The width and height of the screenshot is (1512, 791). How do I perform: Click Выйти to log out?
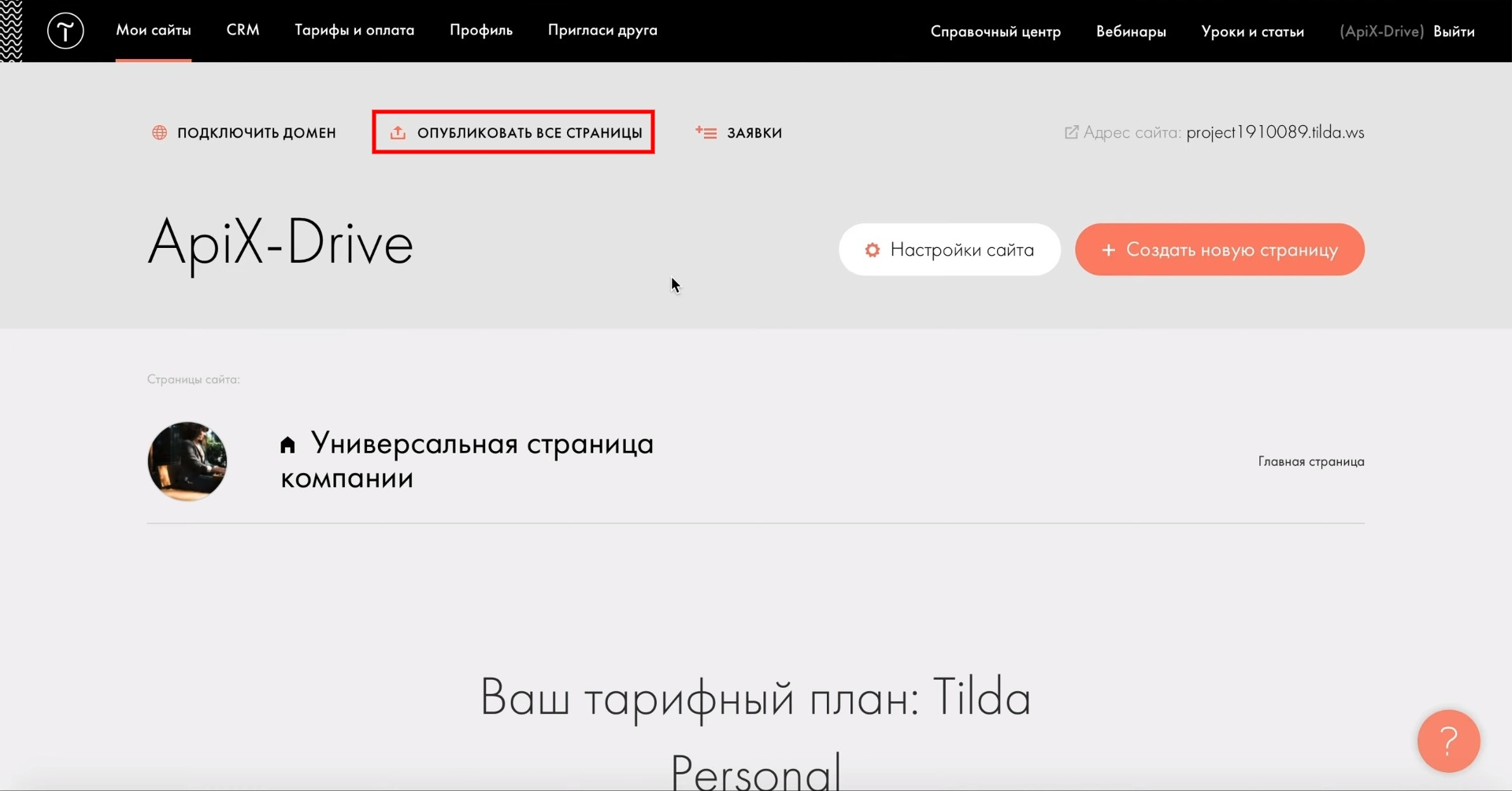click(1454, 31)
